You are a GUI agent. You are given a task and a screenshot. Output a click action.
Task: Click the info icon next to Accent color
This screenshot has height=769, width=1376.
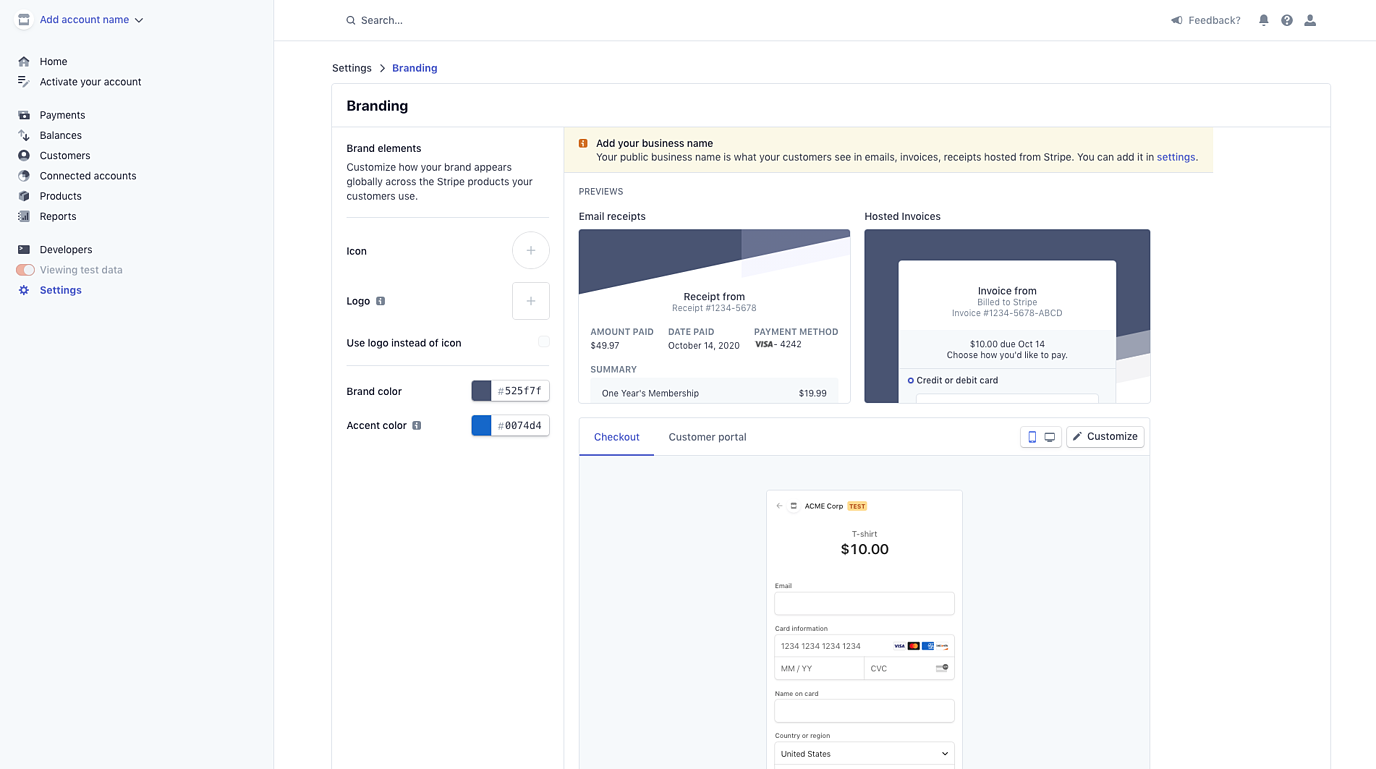click(x=417, y=425)
